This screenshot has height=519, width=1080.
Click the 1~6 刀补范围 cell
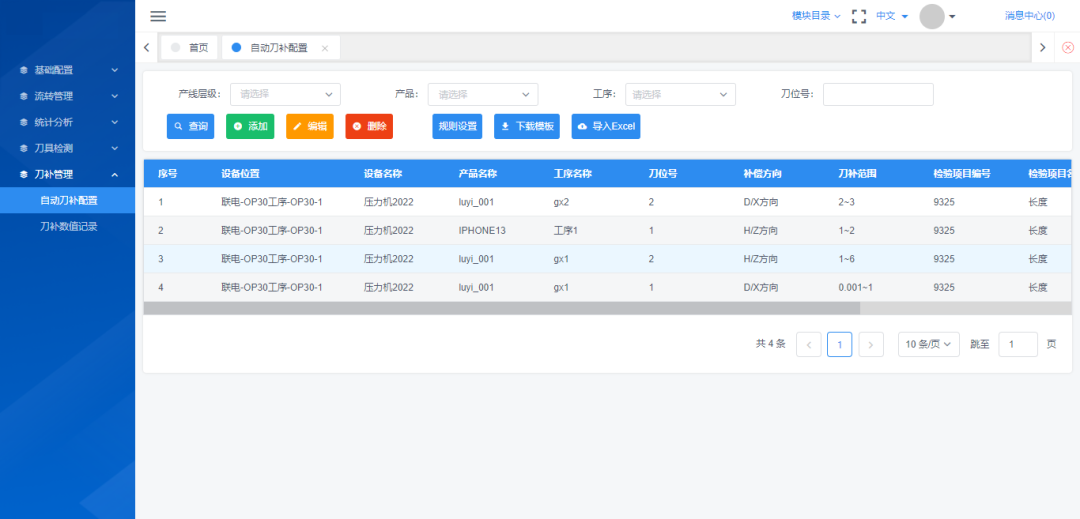click(848, 259)
